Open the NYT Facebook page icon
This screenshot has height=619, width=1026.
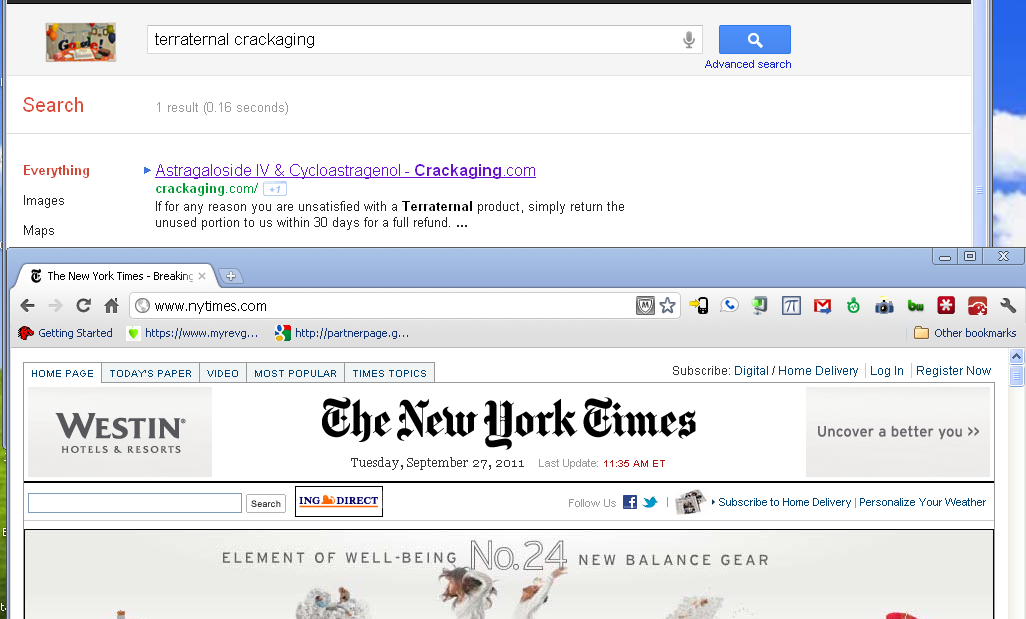[630, 502]
